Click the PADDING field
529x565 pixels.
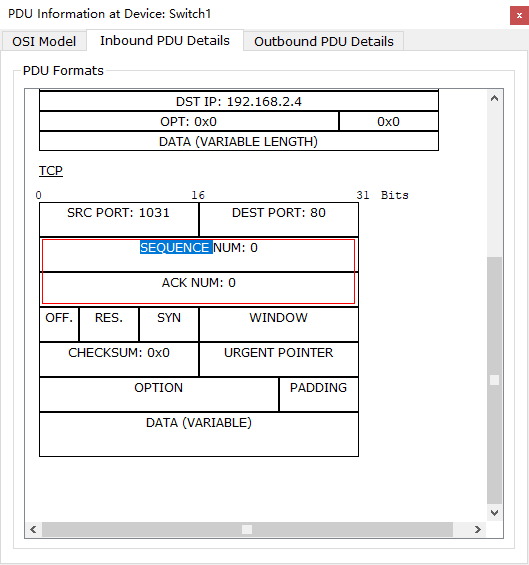(x=319, y=394)
